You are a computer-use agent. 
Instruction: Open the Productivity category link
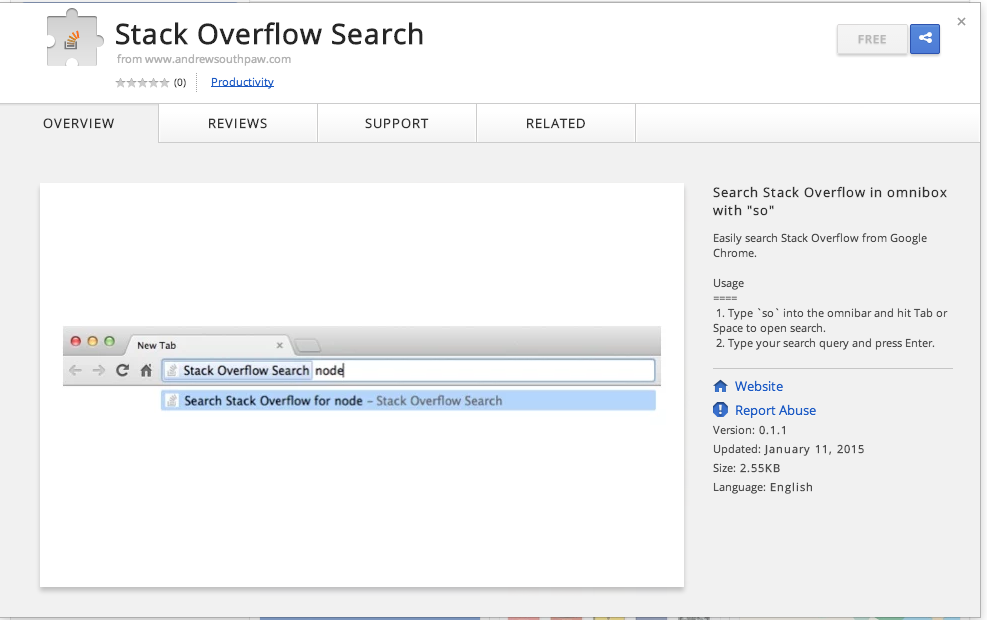click(242, 82)
